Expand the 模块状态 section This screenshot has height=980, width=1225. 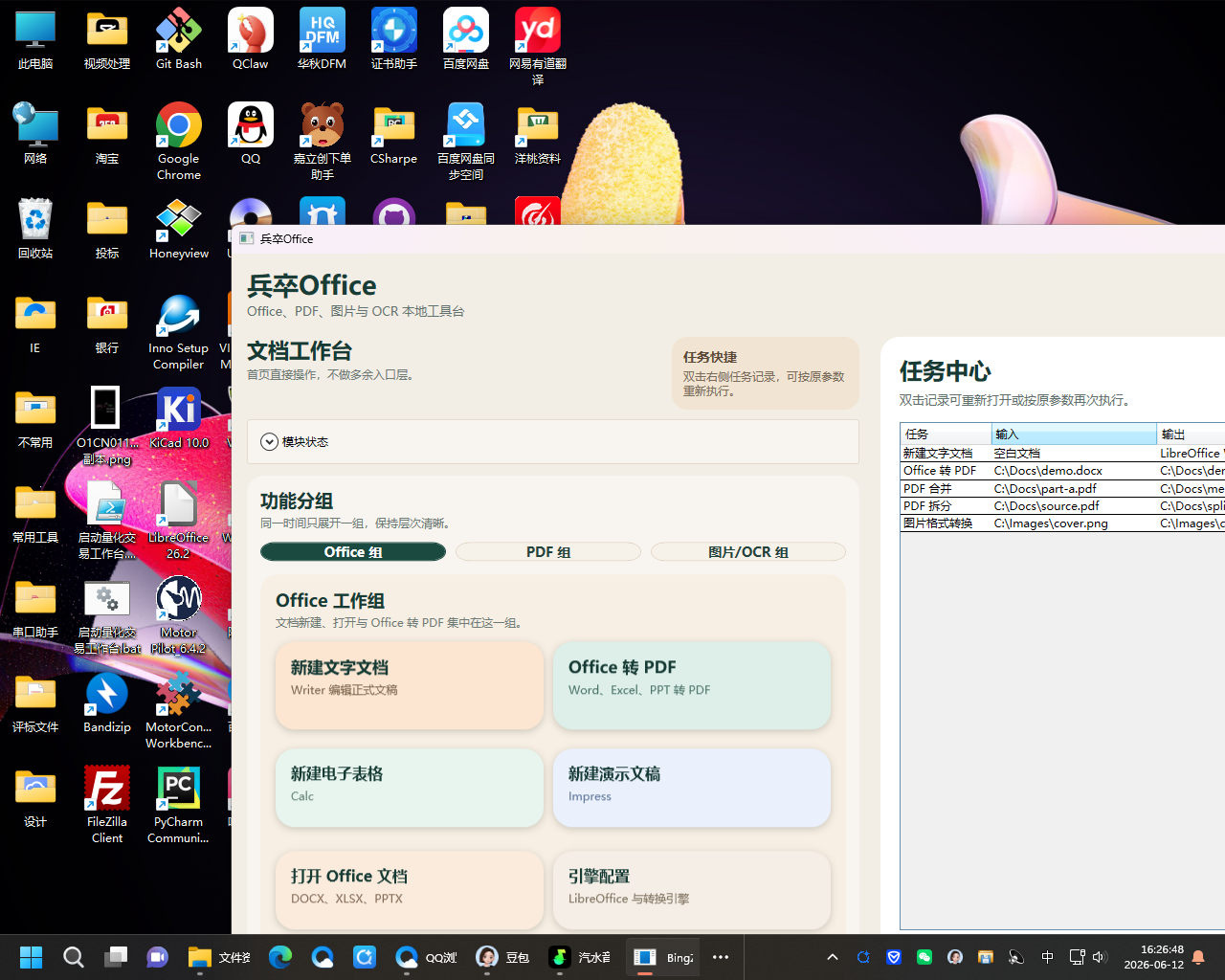(269, 442)
